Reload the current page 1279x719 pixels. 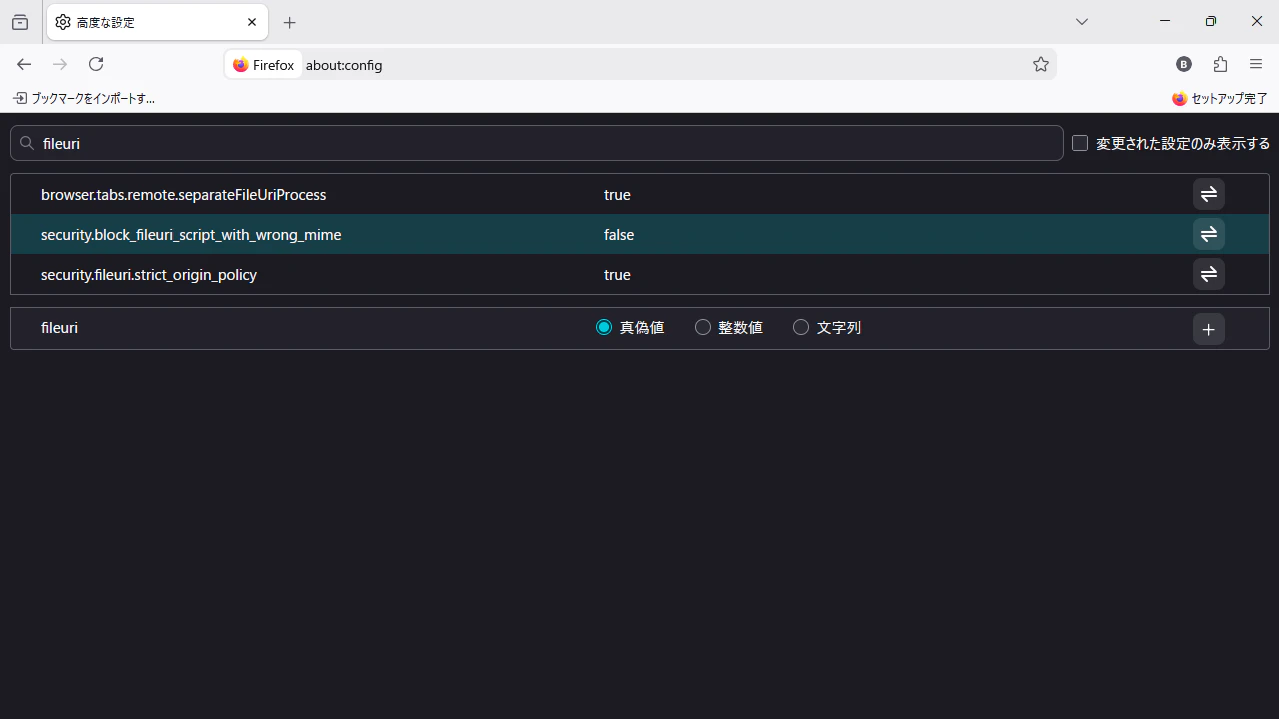(96, 64)
